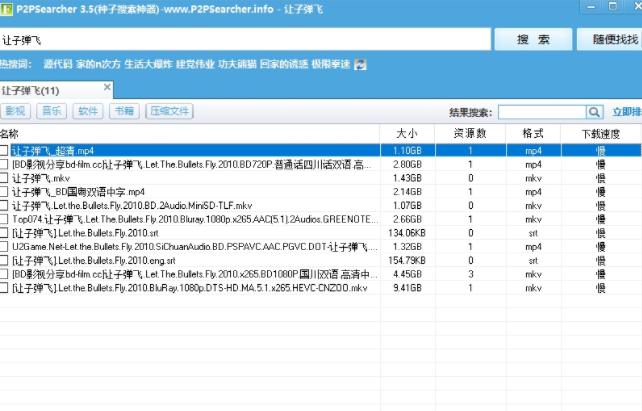Viewport: 642px width, 411px height.
Task: Check the MiniSD-TLF.mkv row checkbox
Action: tap(4, 206)
